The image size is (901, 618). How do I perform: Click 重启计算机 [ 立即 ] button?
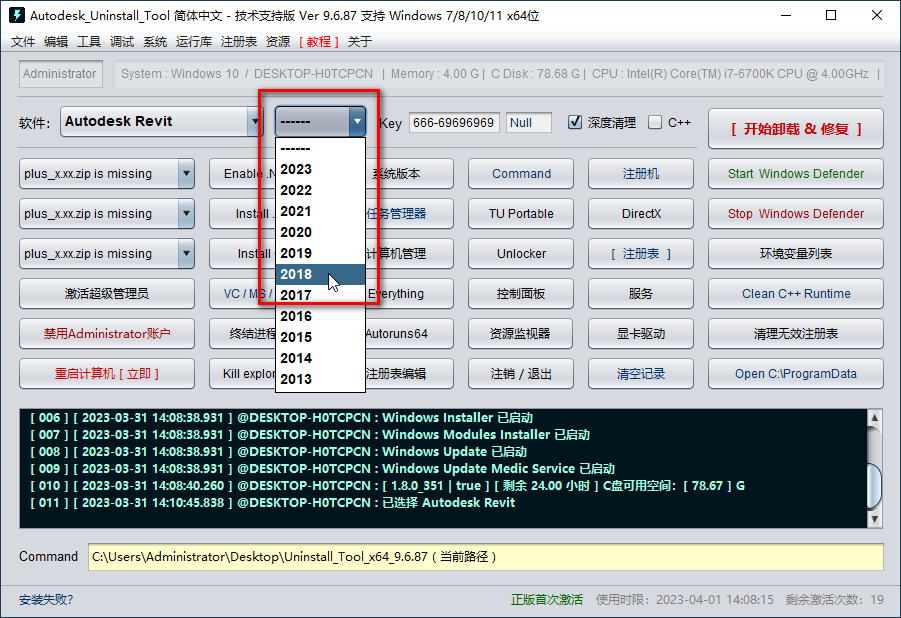(107, 373)
